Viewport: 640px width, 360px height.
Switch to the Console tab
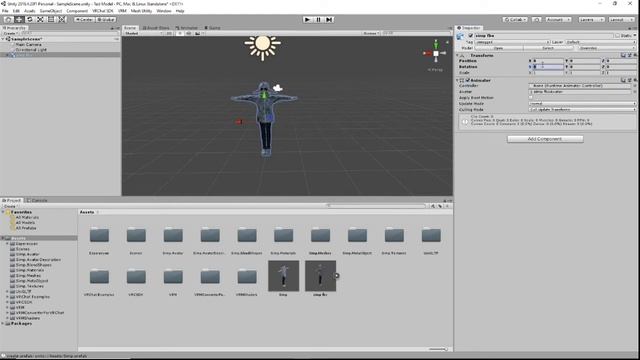37,200
